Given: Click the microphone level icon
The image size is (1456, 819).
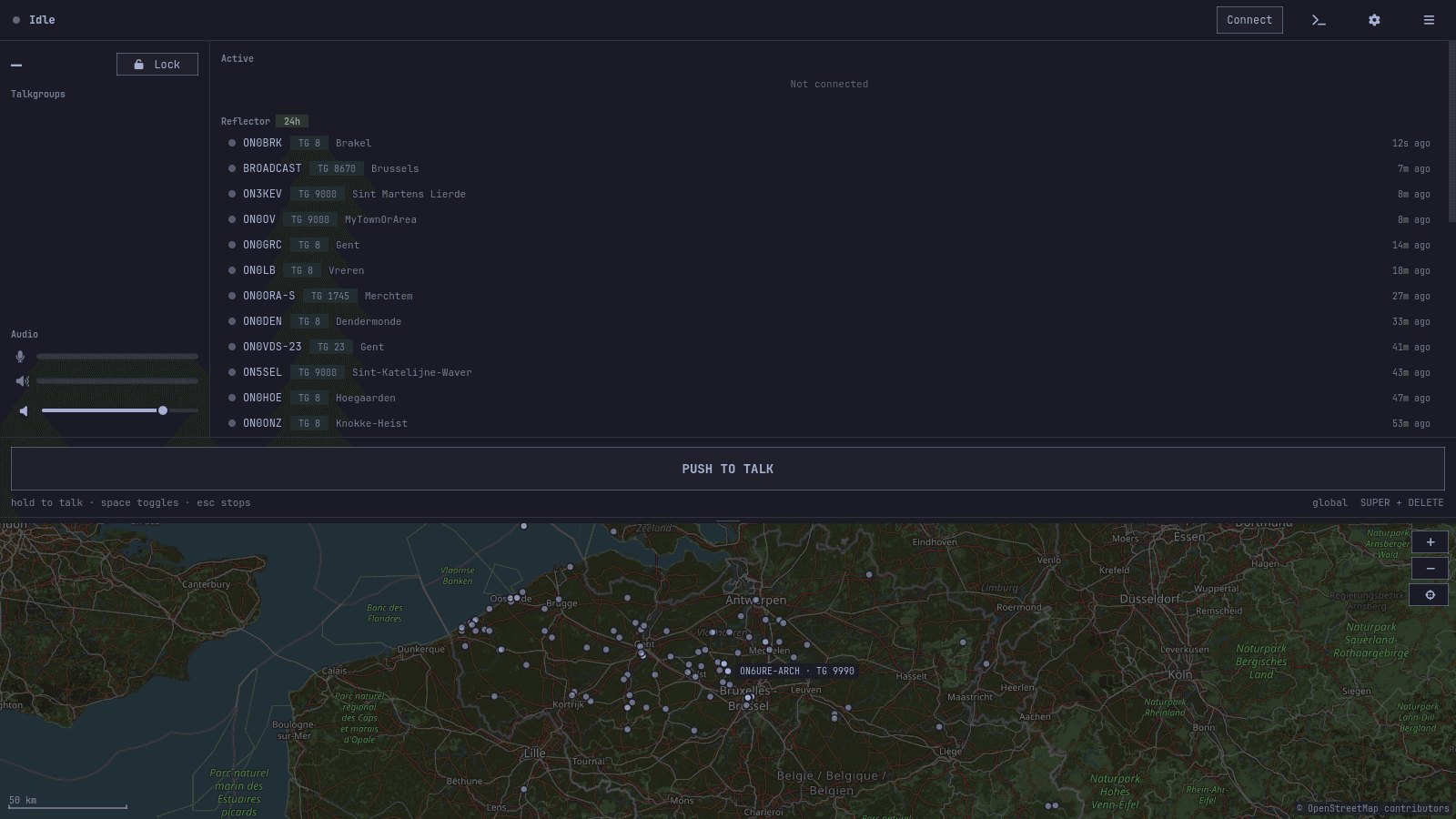Looking at the screenshot, I should 20,357.
